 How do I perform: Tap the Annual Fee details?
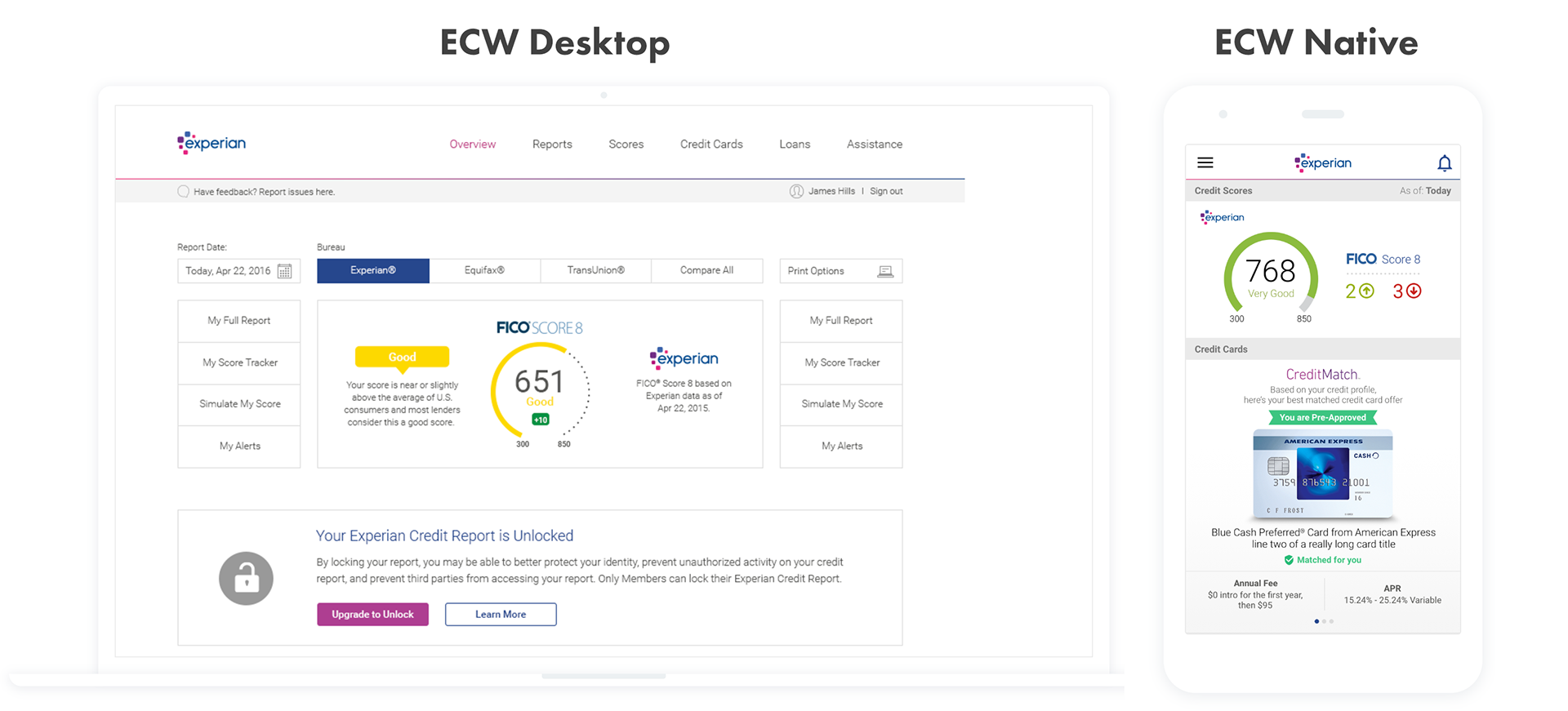click(x=1254, y=594)
